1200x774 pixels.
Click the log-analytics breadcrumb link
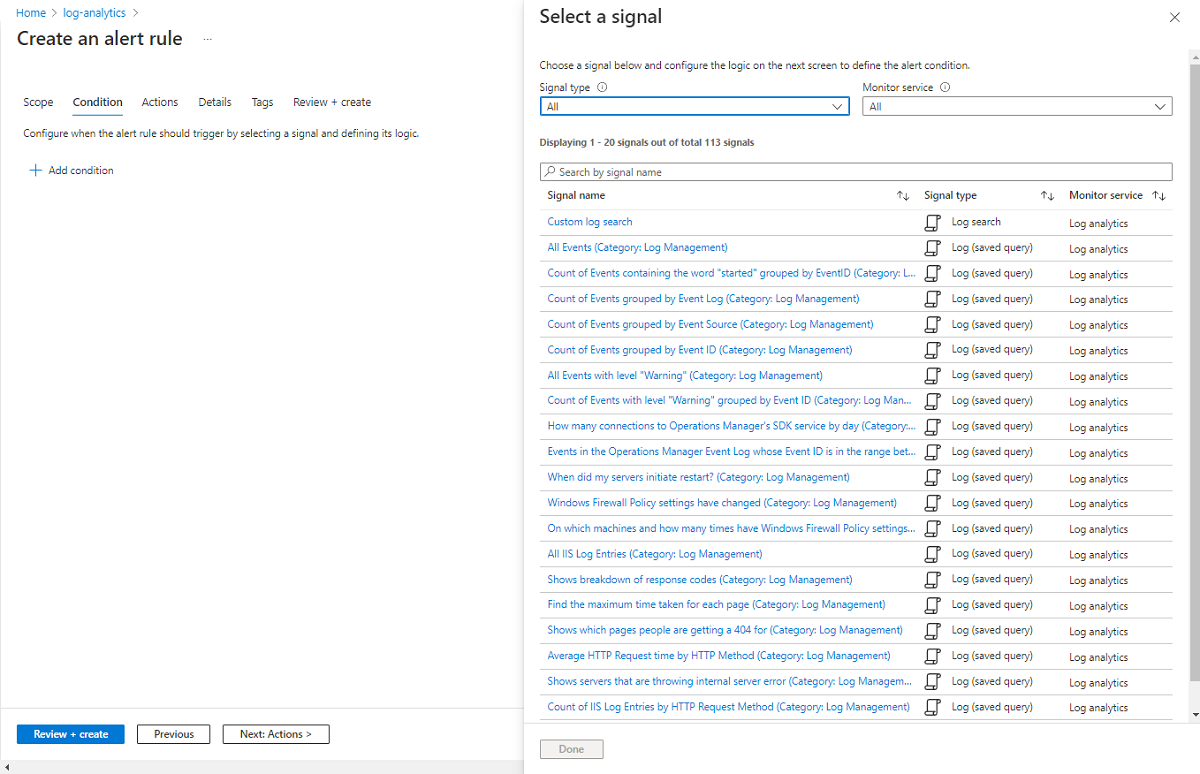pos(94,13)
